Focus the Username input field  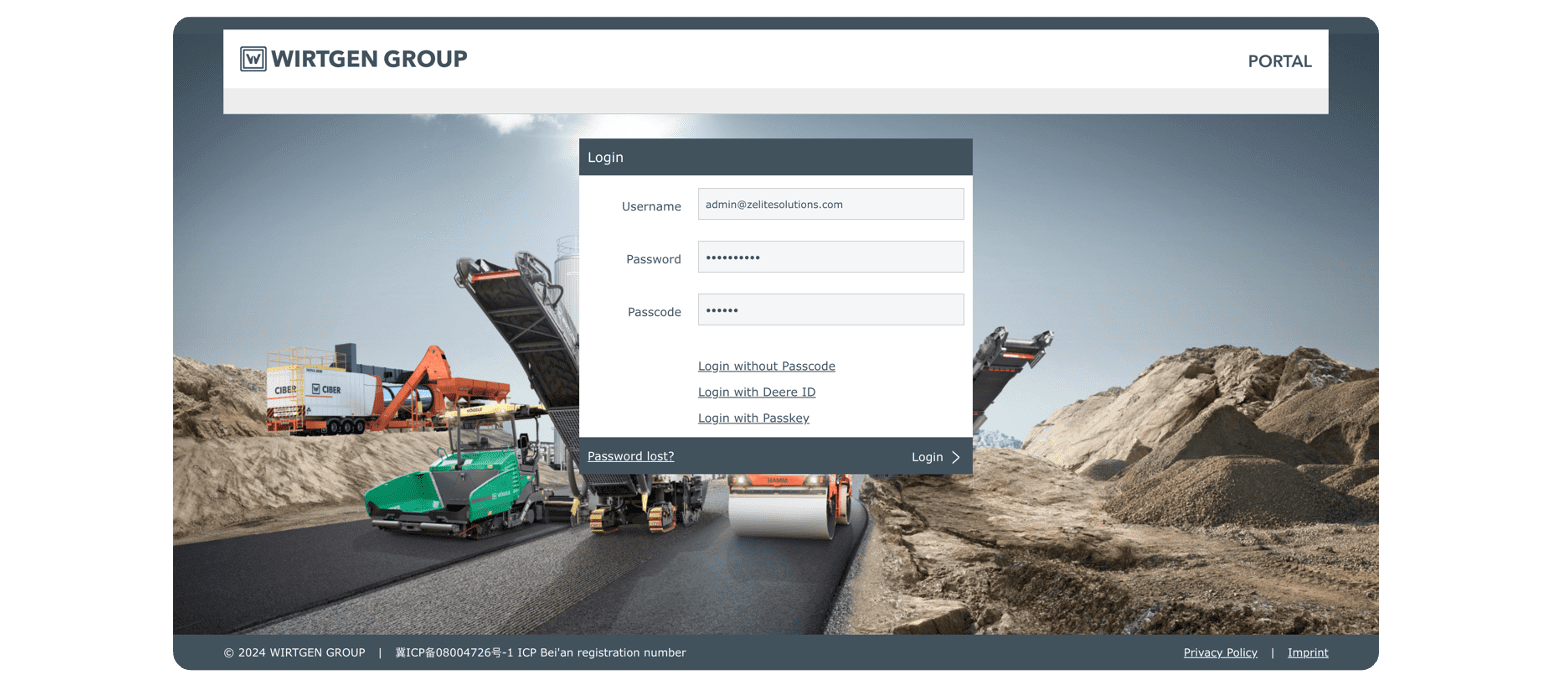[830, 204]
